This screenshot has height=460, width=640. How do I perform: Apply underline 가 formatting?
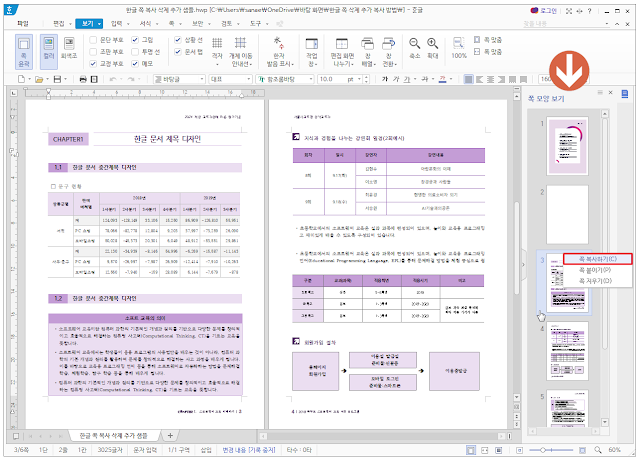(x=407, y=79)
